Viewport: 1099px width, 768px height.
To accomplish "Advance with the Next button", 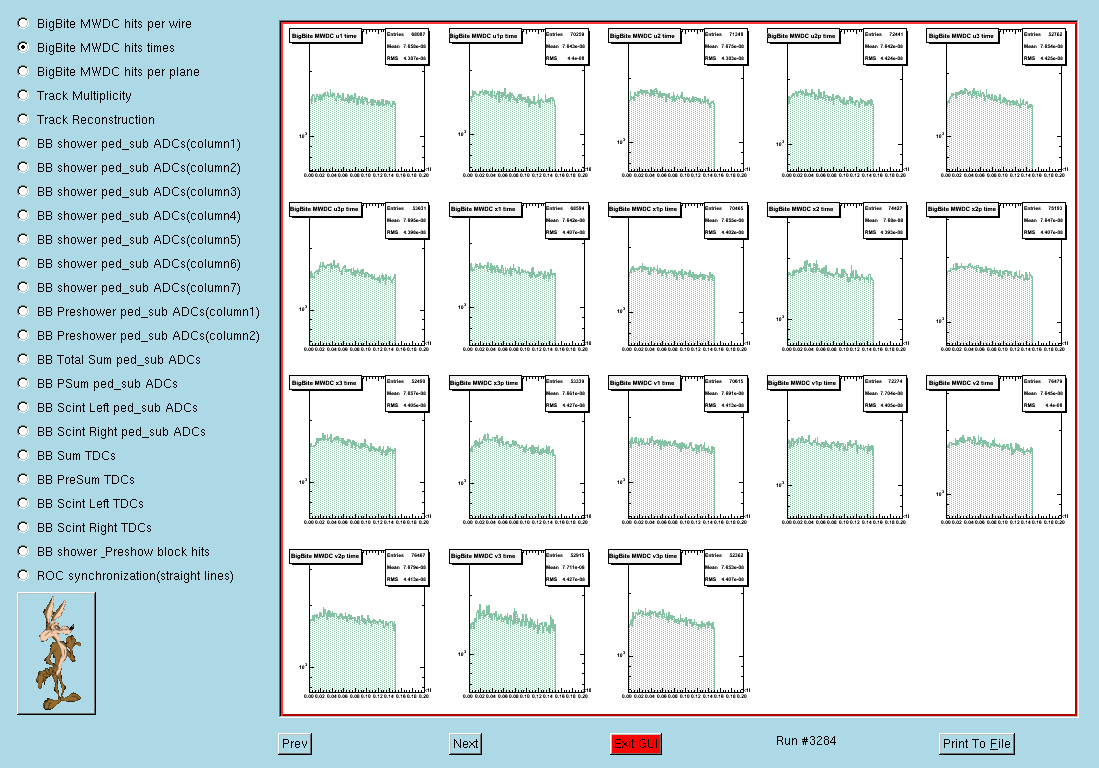I will 465,743.
